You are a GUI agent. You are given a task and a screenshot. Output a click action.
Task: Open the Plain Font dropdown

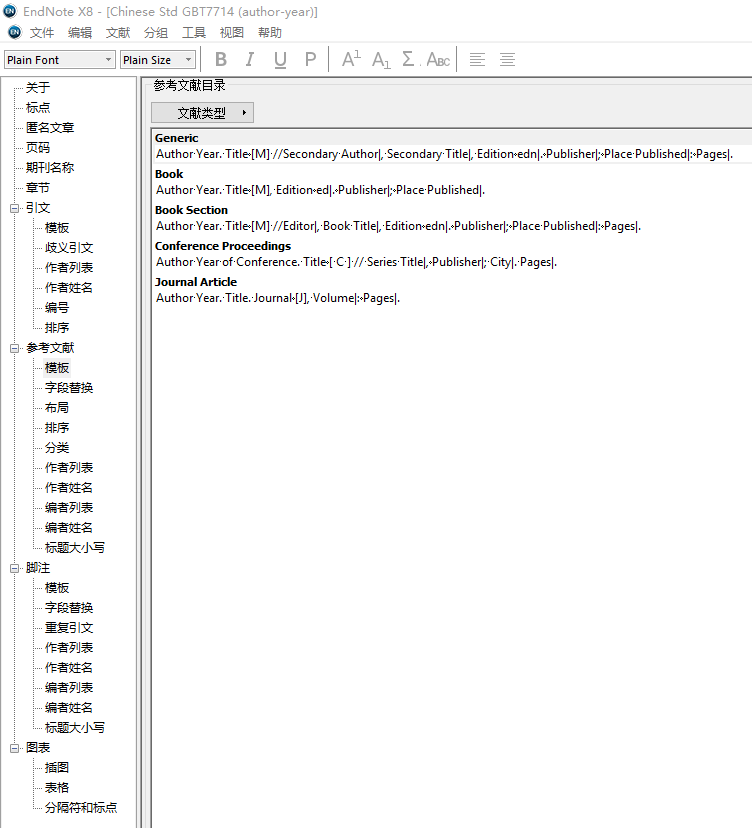pyautogui.click(x=60, y=60)
